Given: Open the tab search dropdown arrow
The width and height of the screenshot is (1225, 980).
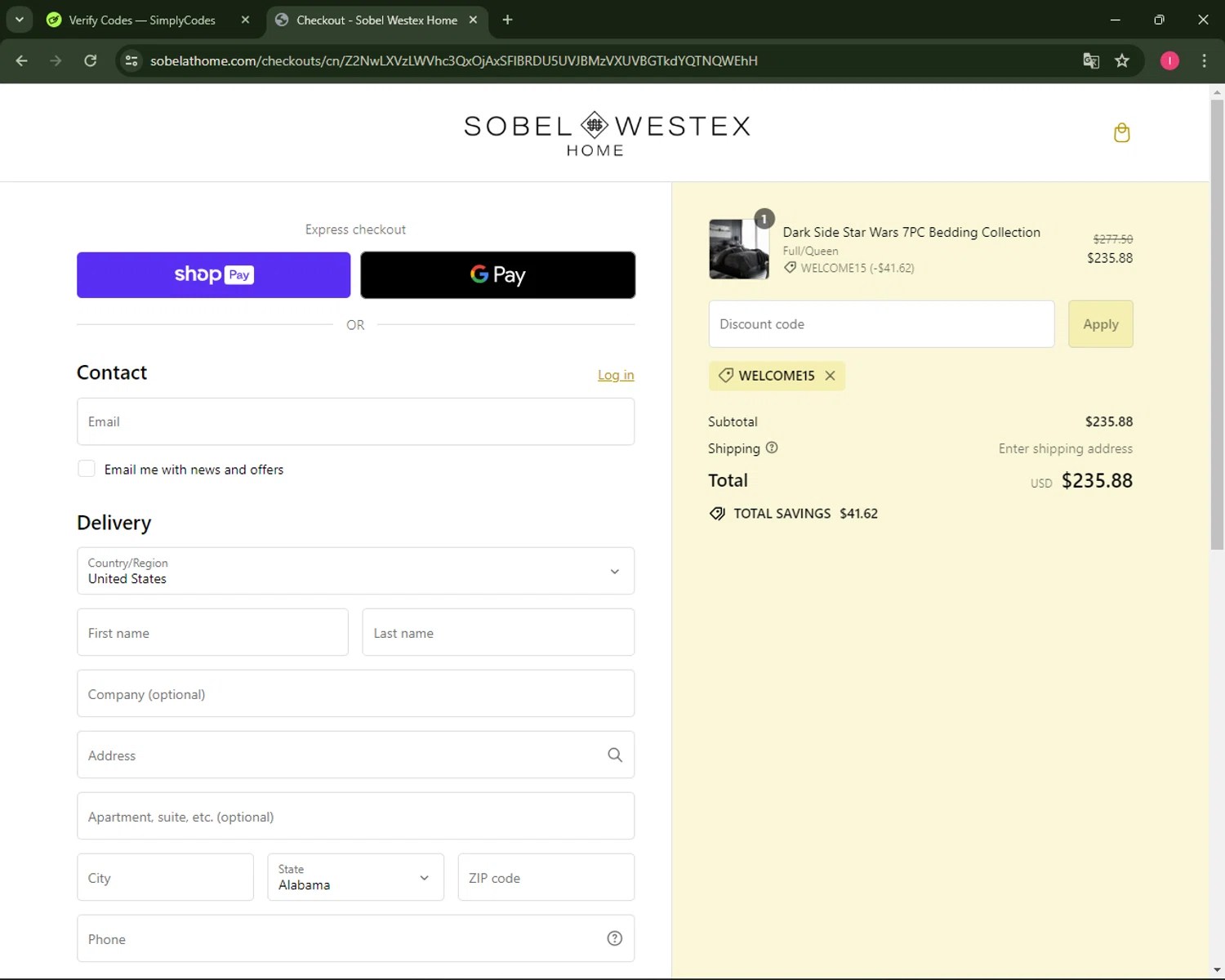Looking at the screenshot, I should point(19,20).
